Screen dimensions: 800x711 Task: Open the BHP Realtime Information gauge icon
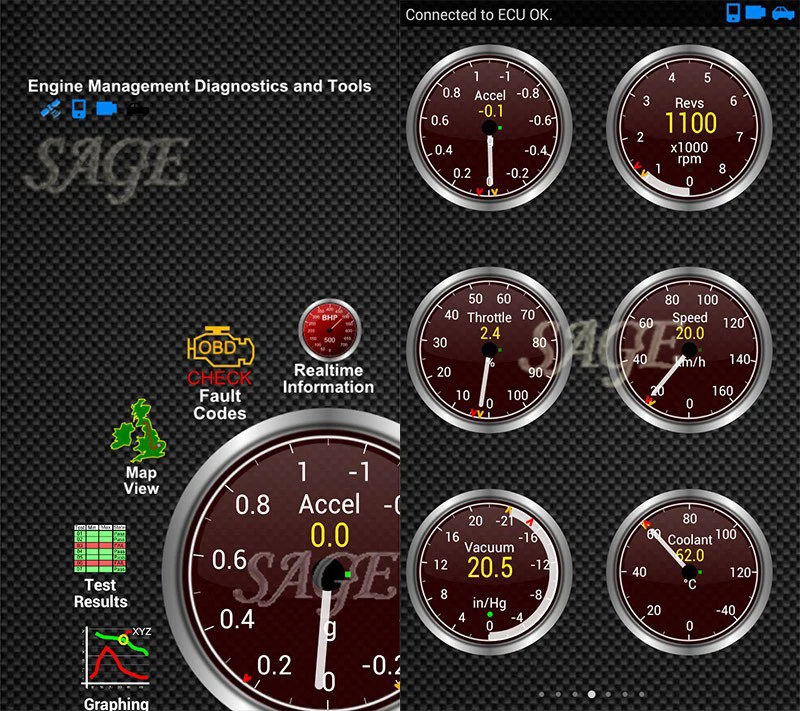(x=330, y=331)
